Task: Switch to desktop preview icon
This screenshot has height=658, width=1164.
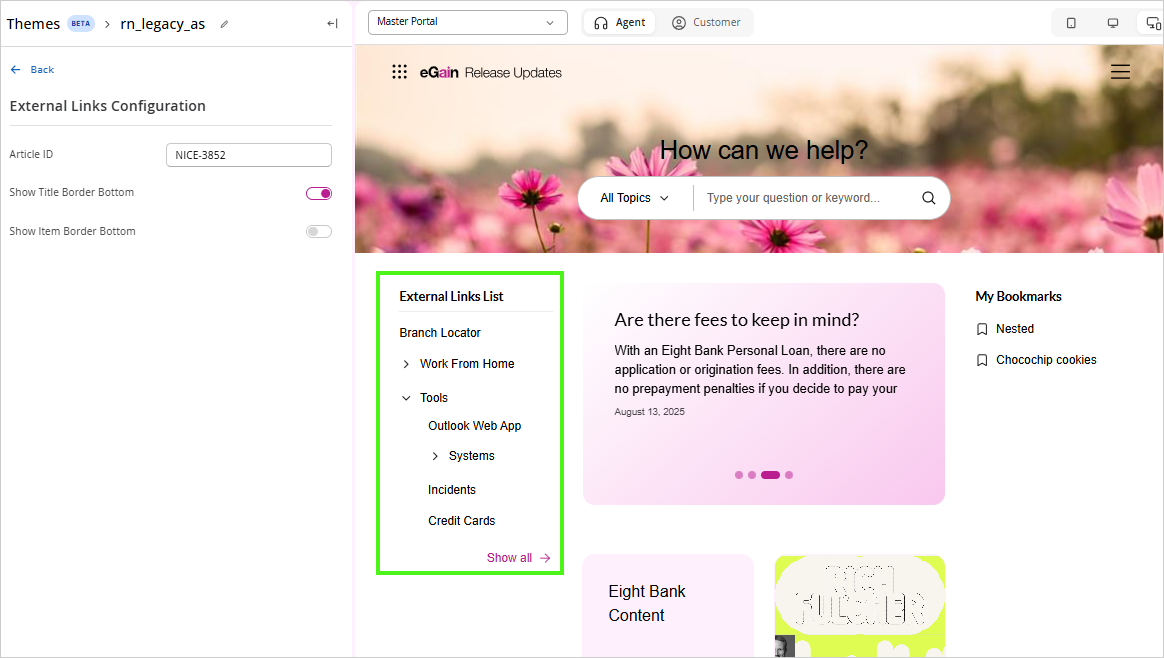Action: [1111, 22]
